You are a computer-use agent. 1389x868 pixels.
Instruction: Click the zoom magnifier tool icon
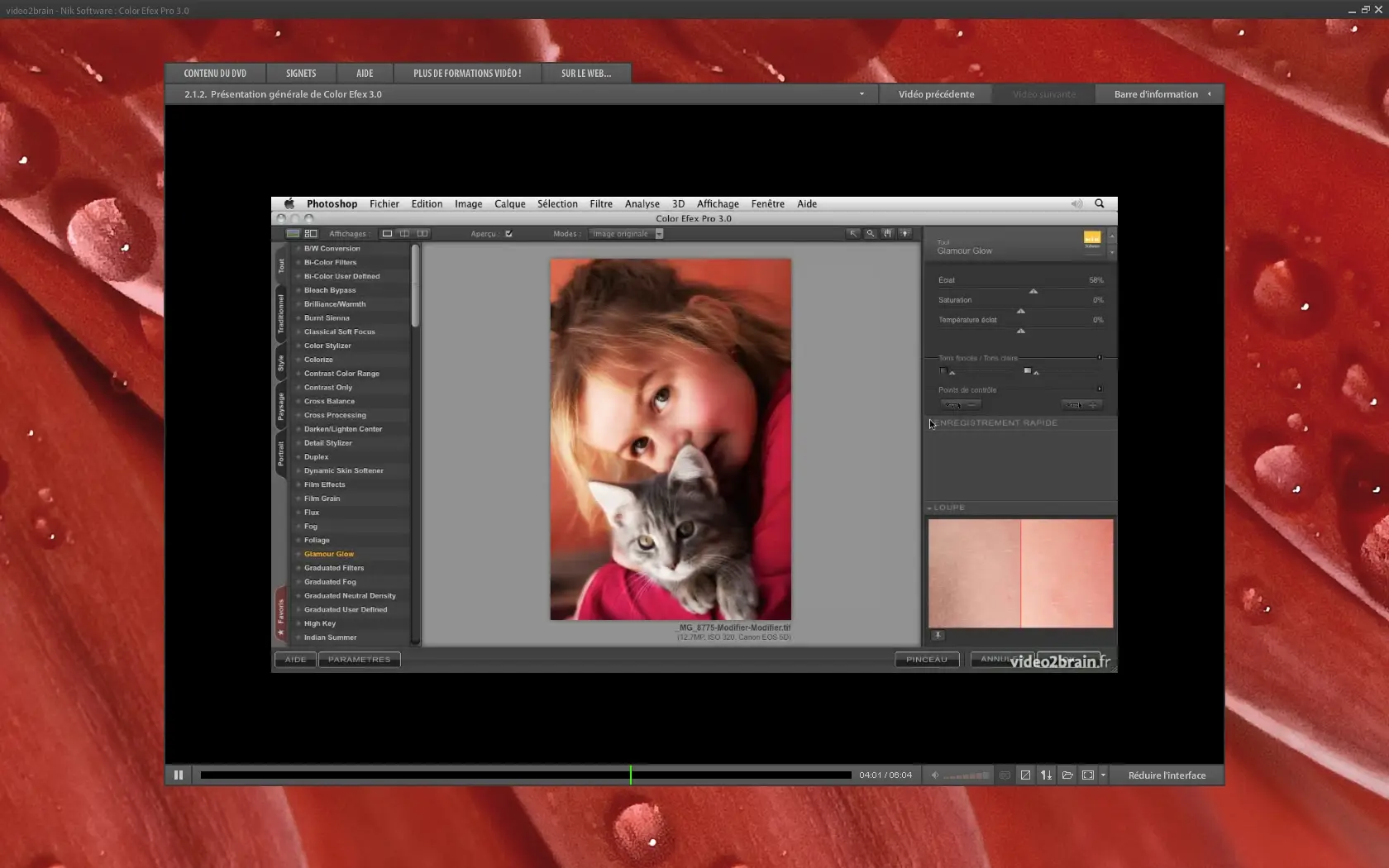pos(871,234)
